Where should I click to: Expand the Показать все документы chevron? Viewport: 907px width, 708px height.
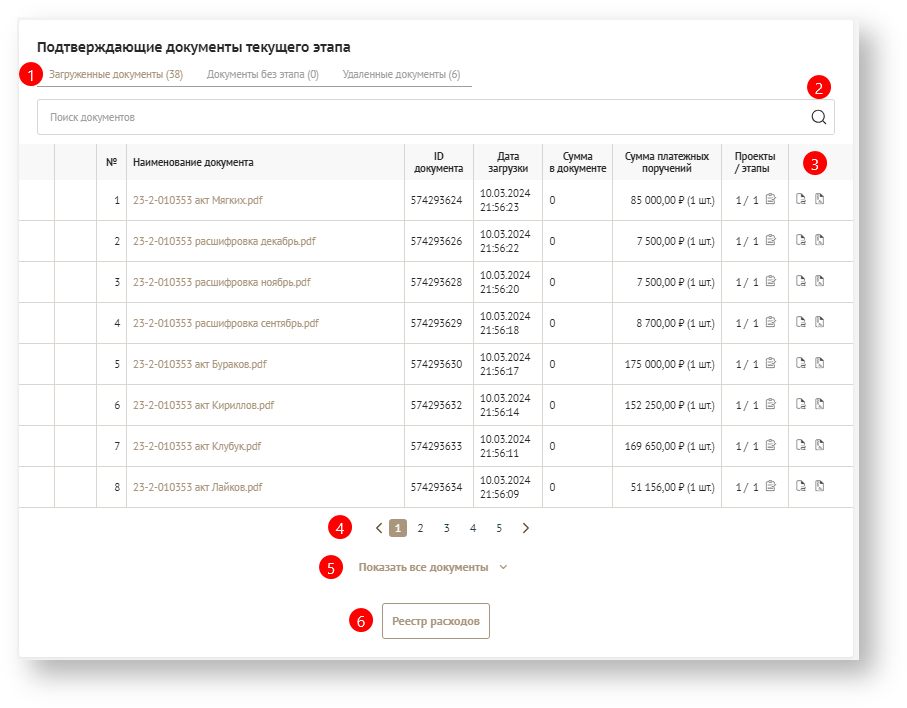(503, 568)
